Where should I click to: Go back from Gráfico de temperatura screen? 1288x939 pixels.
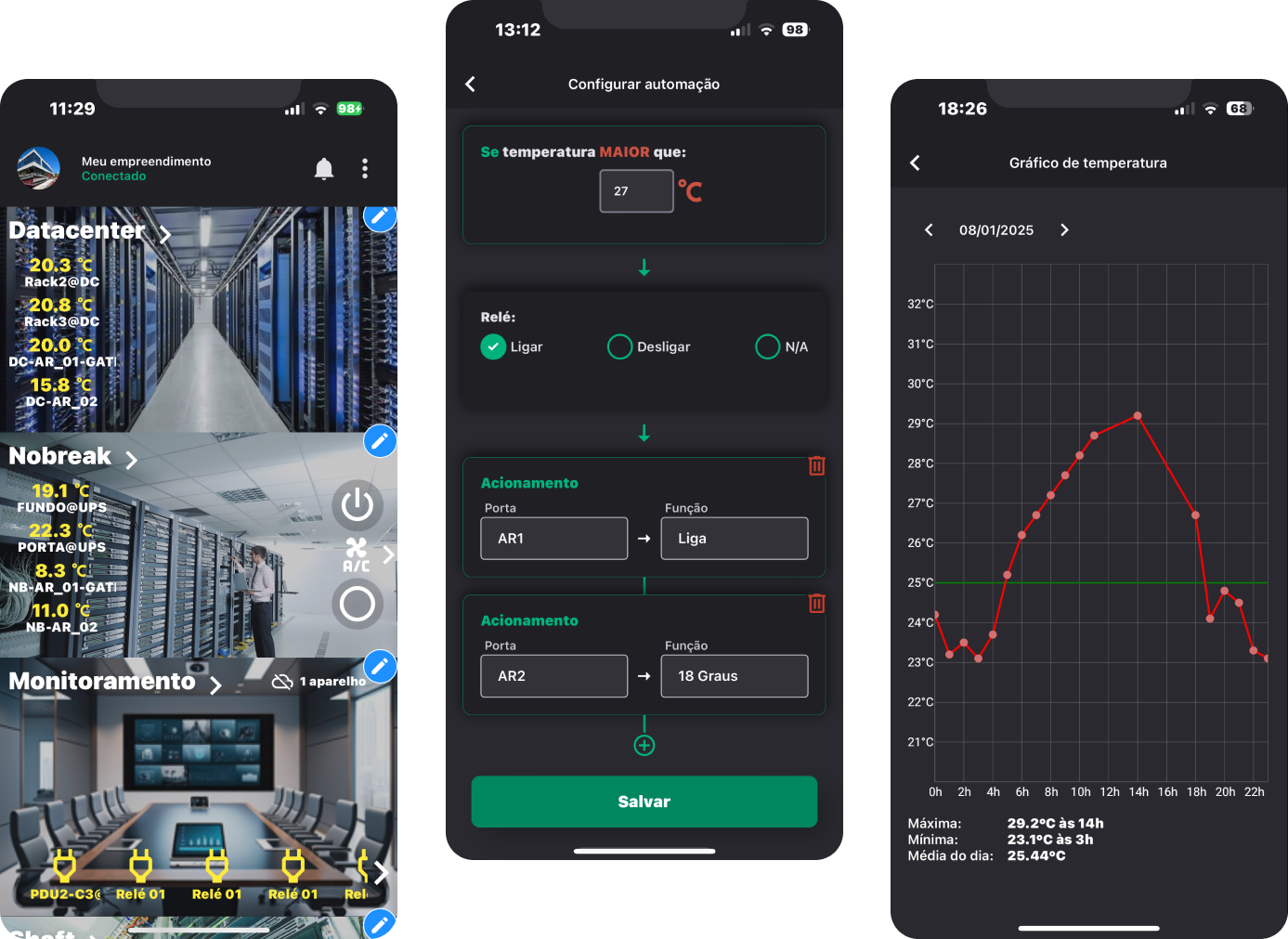(x=915, y=163)
